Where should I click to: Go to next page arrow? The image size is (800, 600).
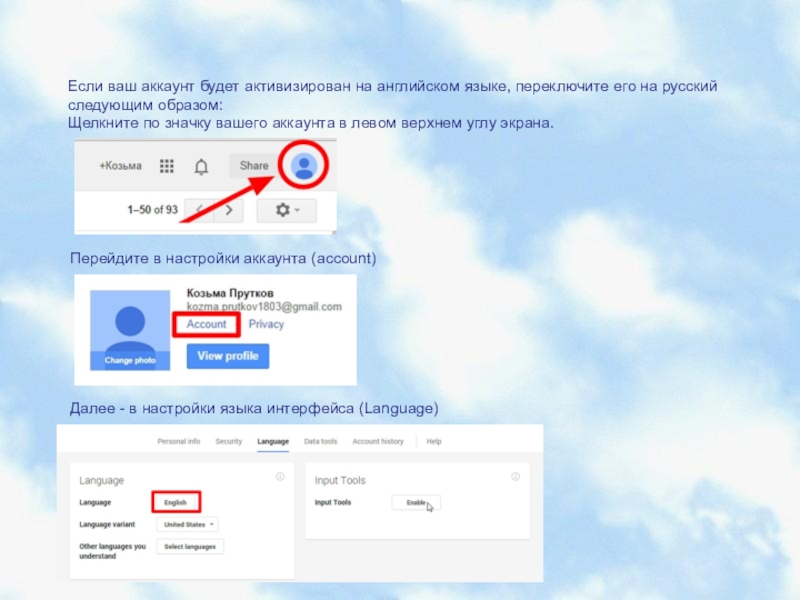point(229,210)
